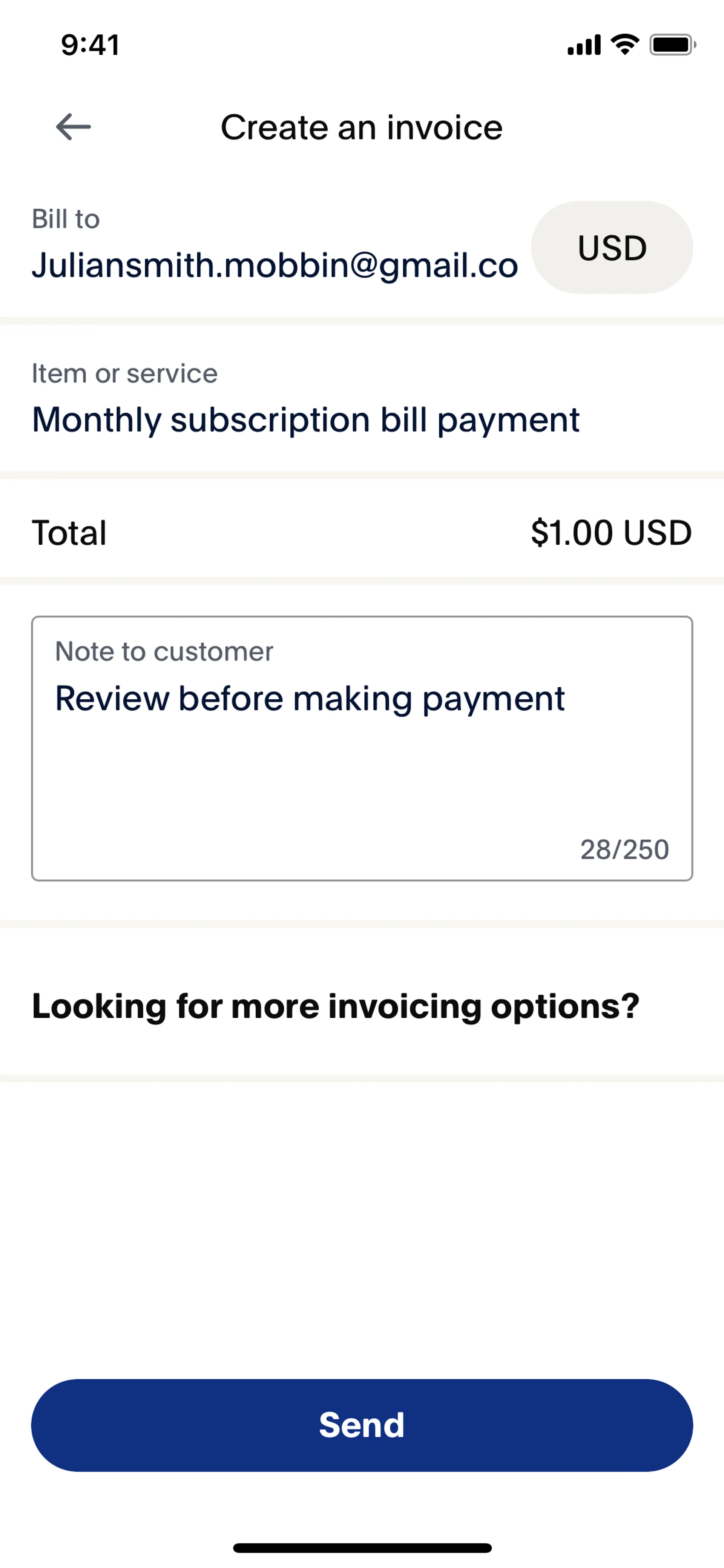Viewport: 724px width, 1568px height.
Task: Click the 'Create an invoice' title
Action: tap(361, 127)
